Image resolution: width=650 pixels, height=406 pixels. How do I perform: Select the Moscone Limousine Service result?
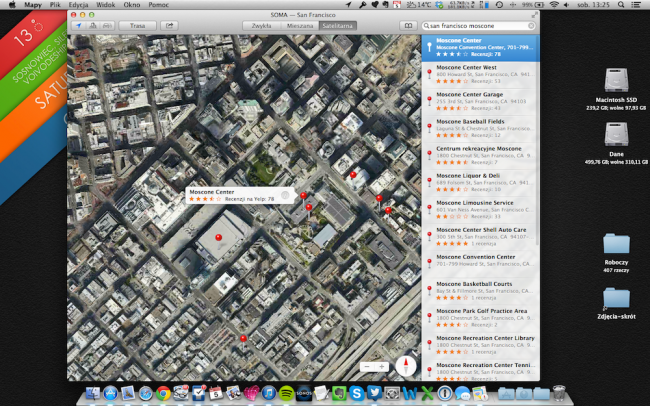coord(479,210)
